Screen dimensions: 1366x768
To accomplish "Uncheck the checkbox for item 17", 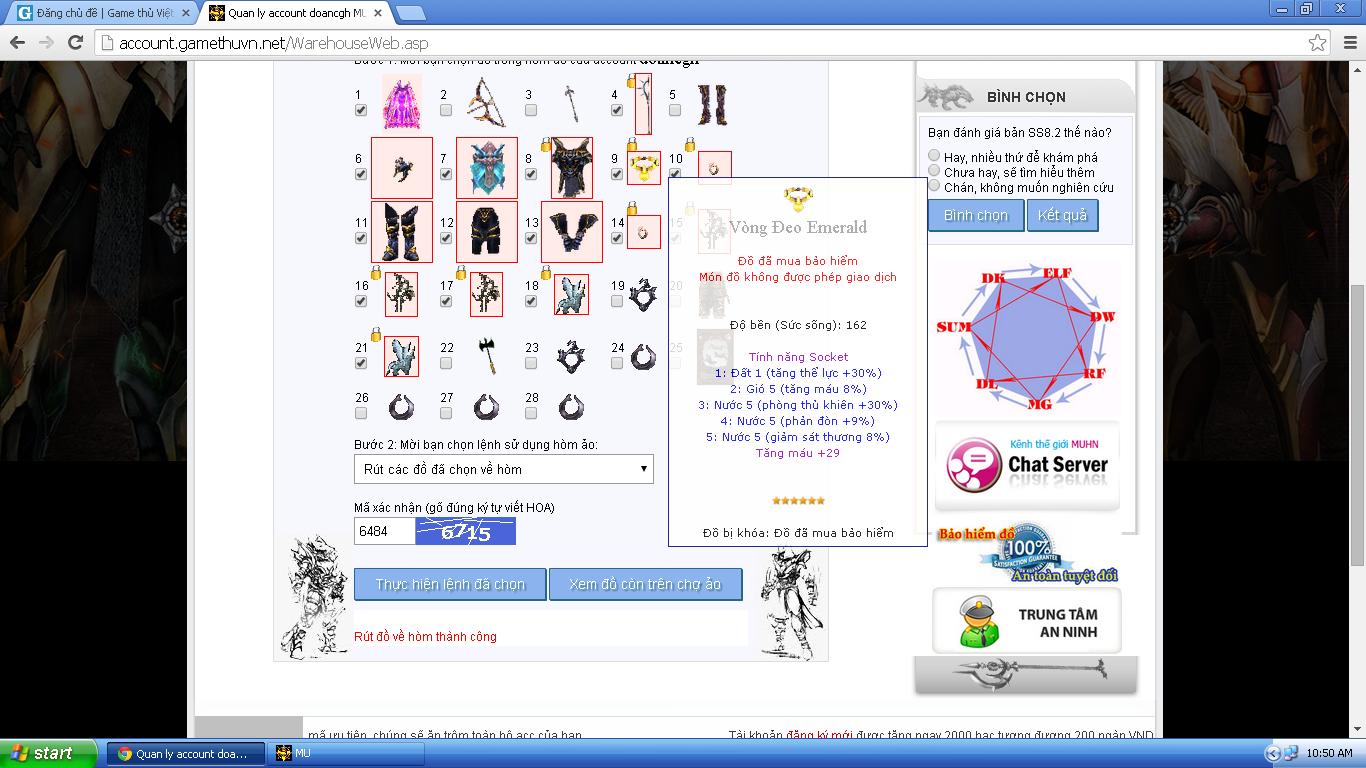I will click(x=446, y=301).
